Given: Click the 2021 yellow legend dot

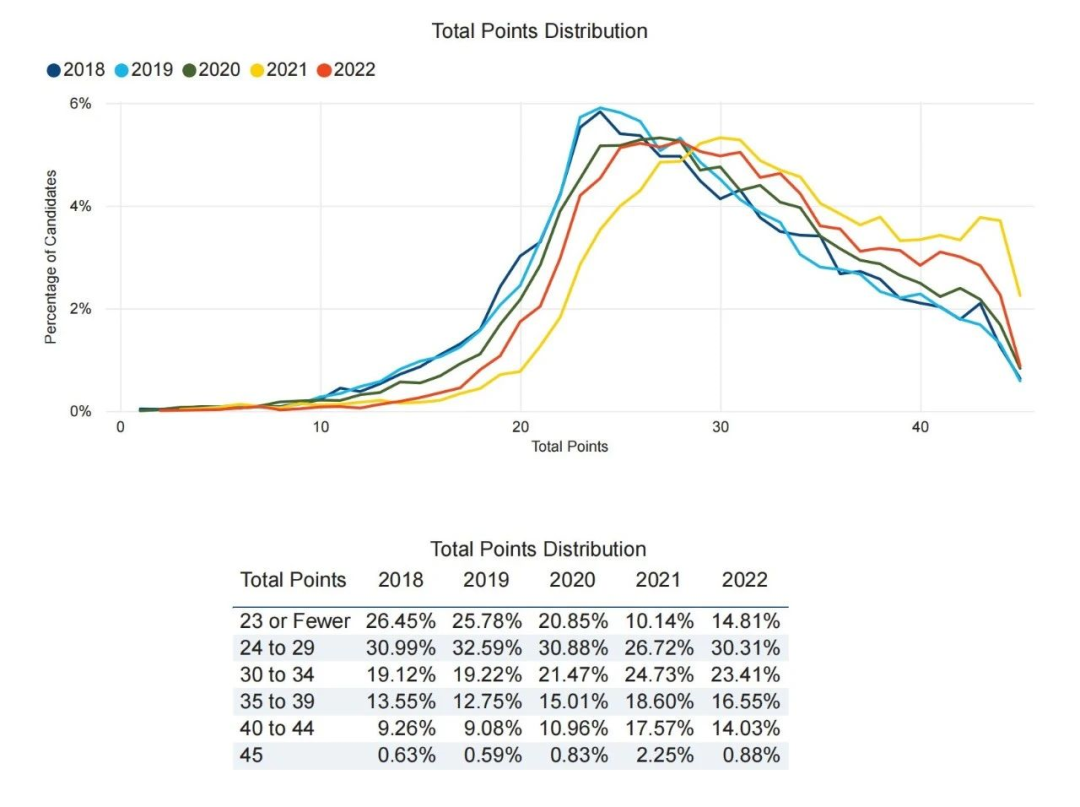Looking at the screenshot, I should pyautogui.click(x=256, y=70).
